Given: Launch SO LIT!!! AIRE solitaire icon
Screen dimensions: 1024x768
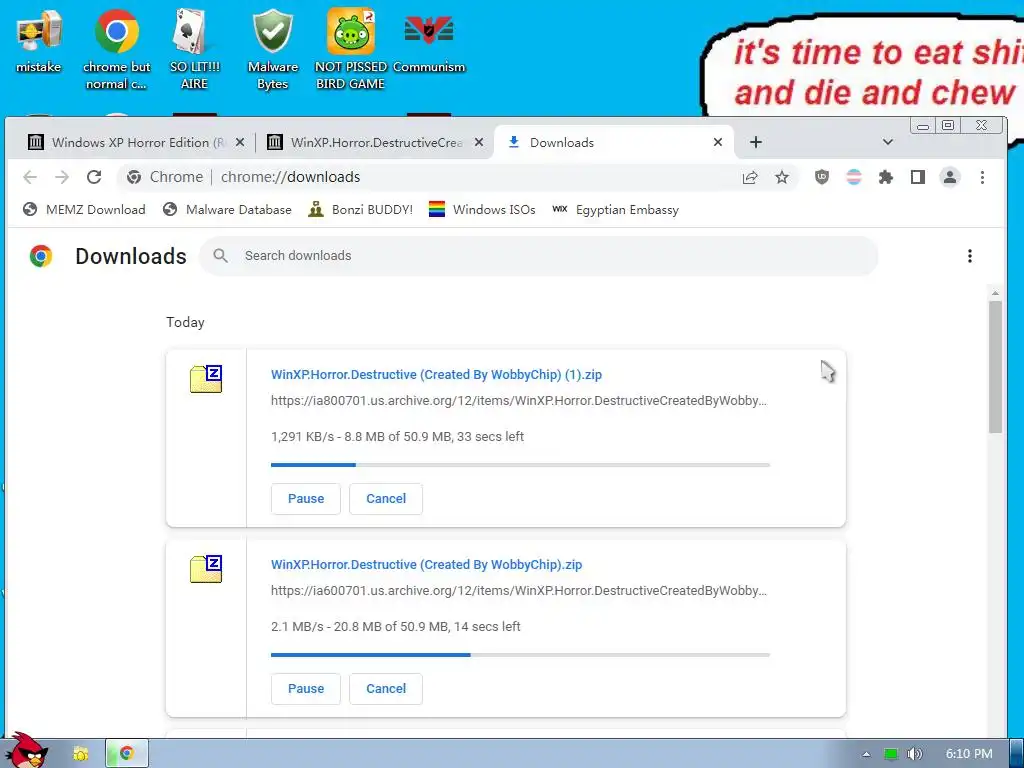Looking at the screenshot, I should tap(194, 49).
